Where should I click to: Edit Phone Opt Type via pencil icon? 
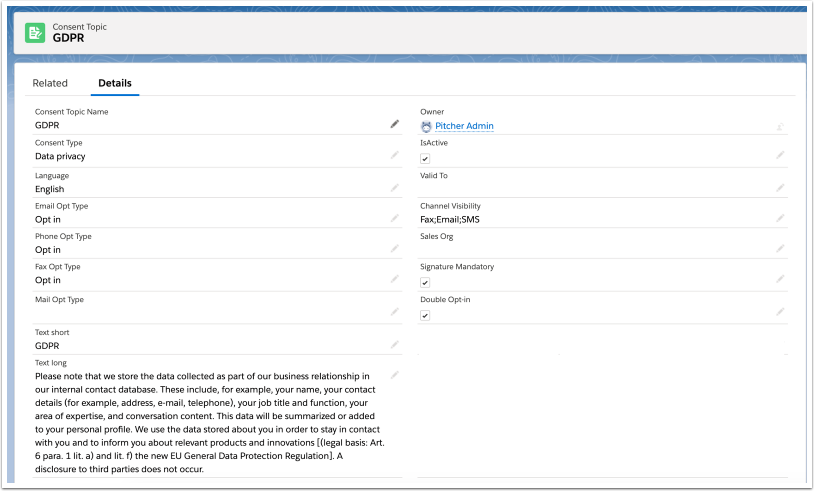pos(394,249)
